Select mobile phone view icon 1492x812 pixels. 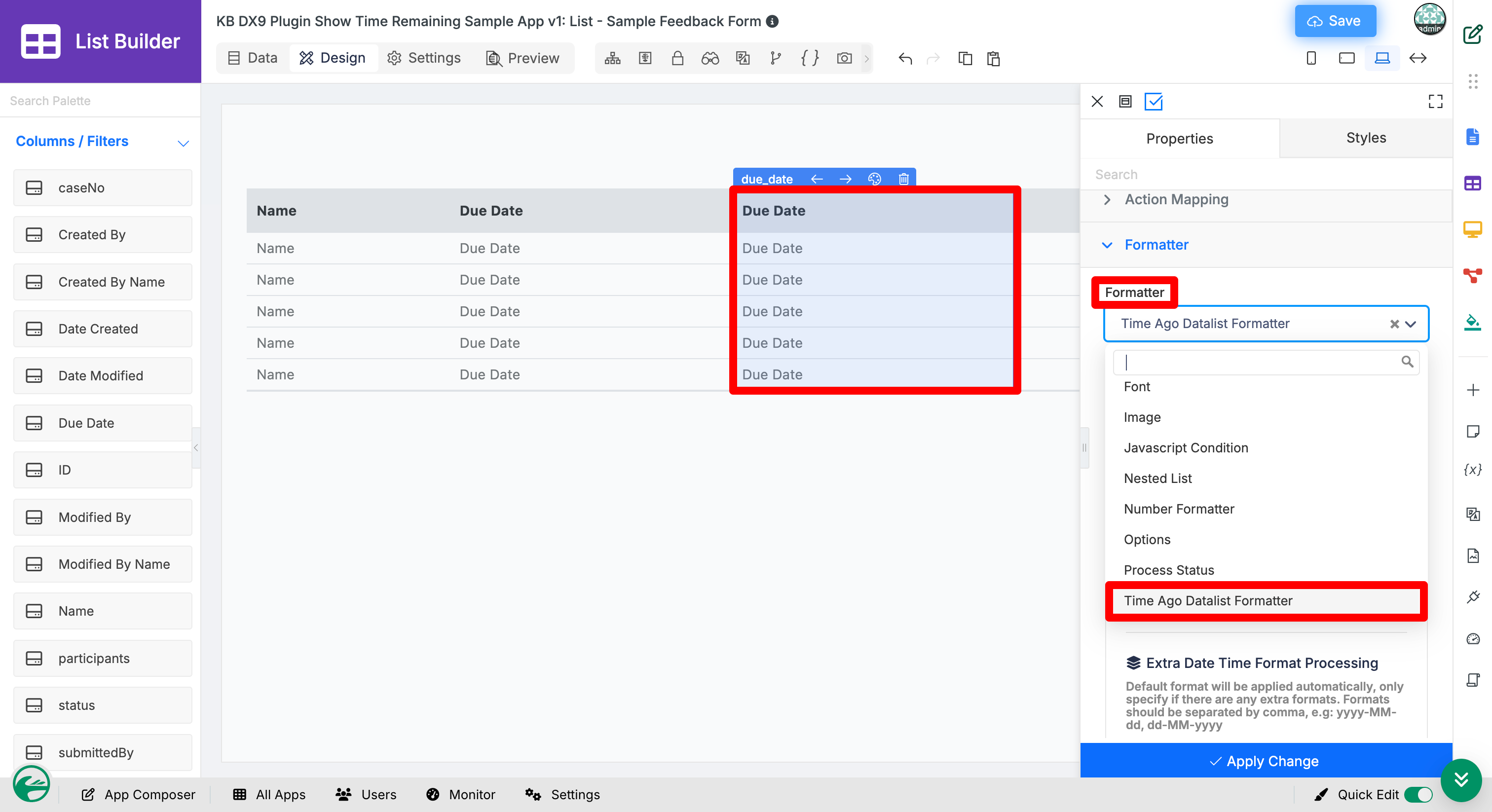coord(1311,58)
